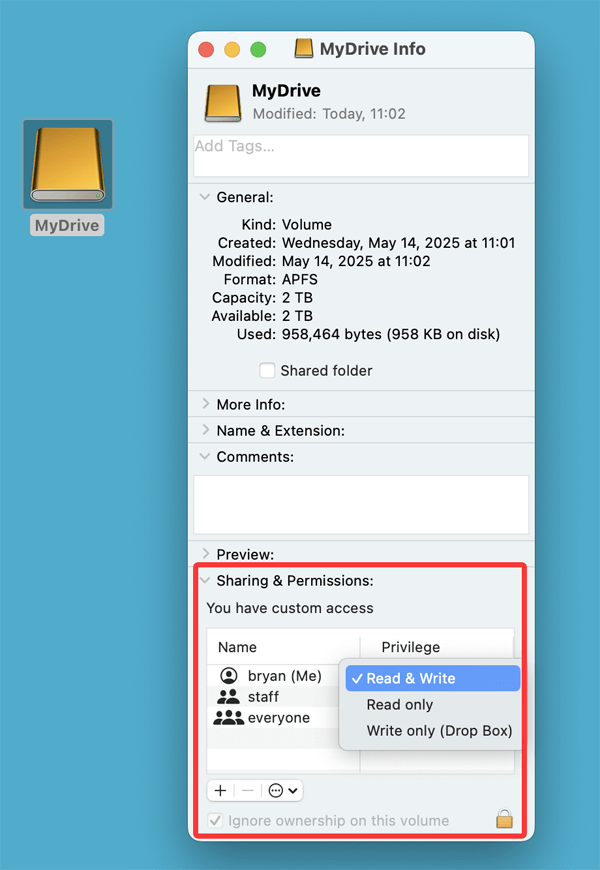Choose Write only (Drop Box) option
Viewport: 600px width, 870px height.
pyautogui.click(x=439, y=731)
